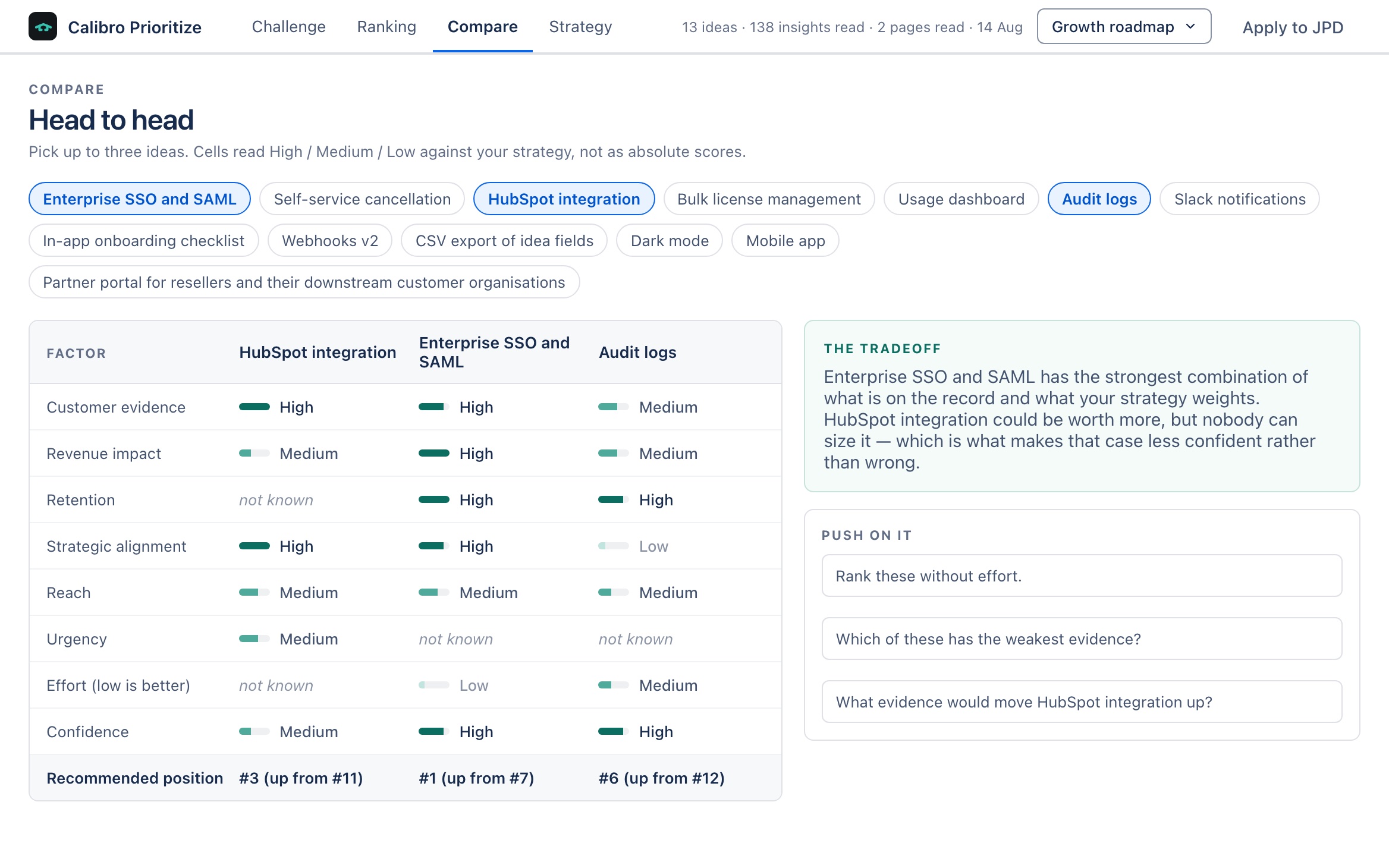The width and height of the screenshot is (1389, 868).
Task: Select the Slack notifications chip
Action: pyautogui.click(x=1240, y=199)
